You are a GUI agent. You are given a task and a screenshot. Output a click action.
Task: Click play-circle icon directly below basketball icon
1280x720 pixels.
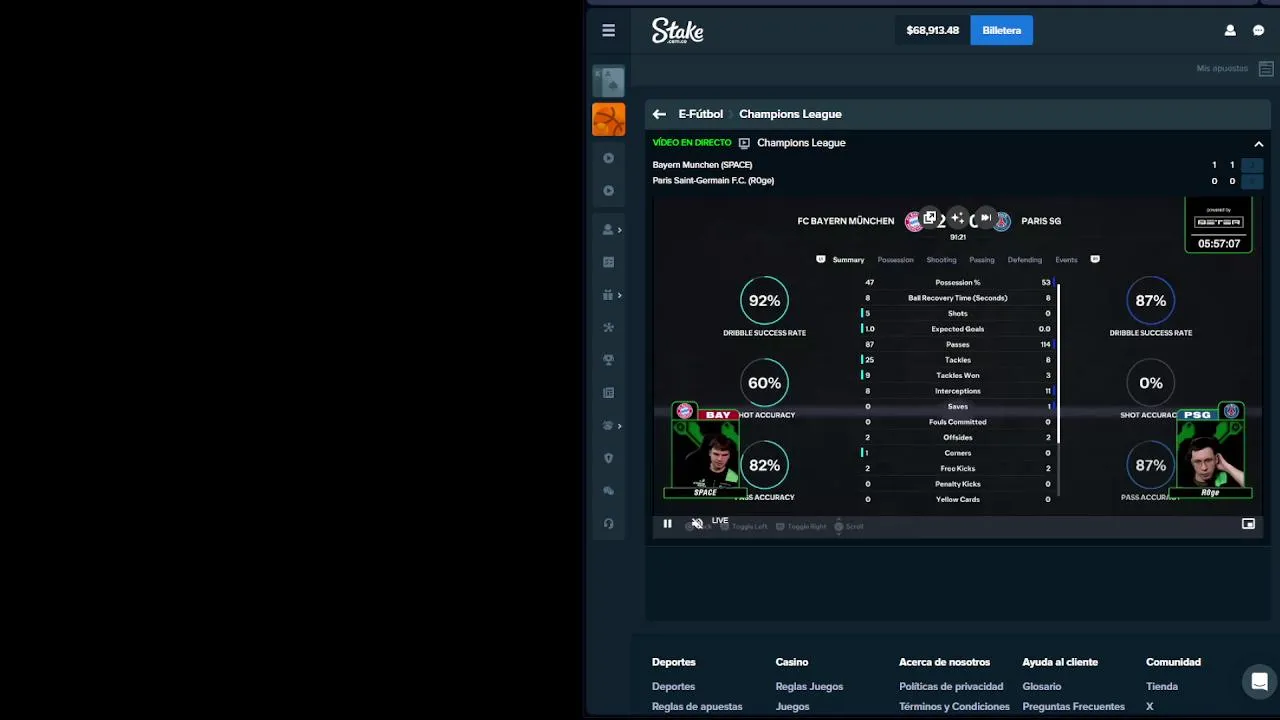(608, 158)
